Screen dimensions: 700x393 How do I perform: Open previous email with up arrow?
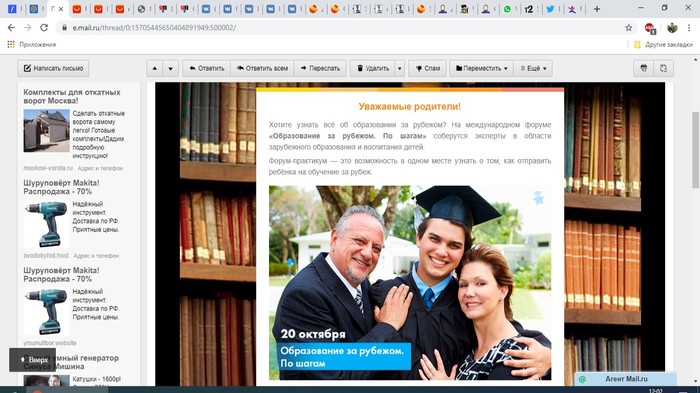[x=154, y=68]
